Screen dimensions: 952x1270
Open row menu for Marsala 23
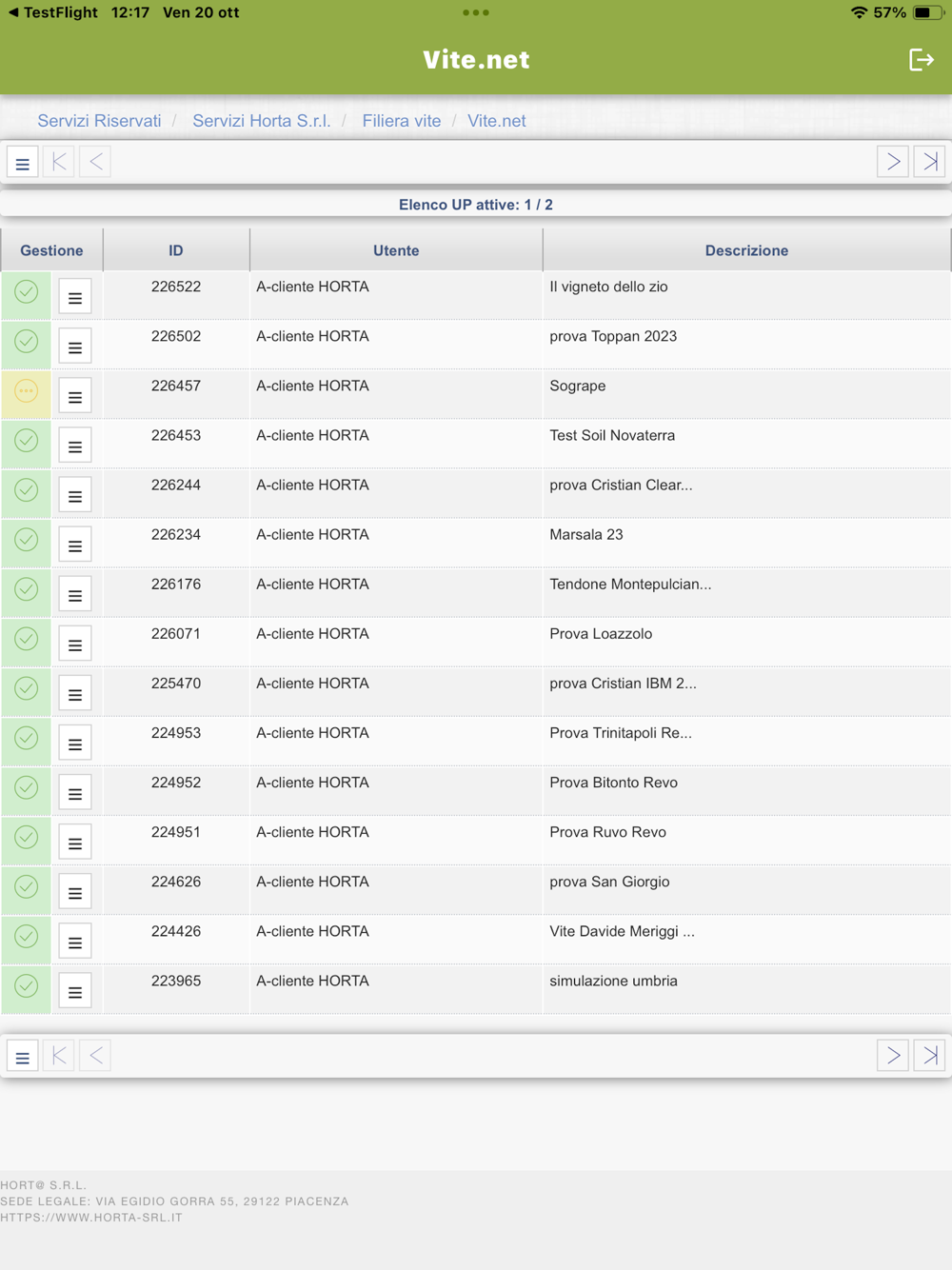(75, 545)
